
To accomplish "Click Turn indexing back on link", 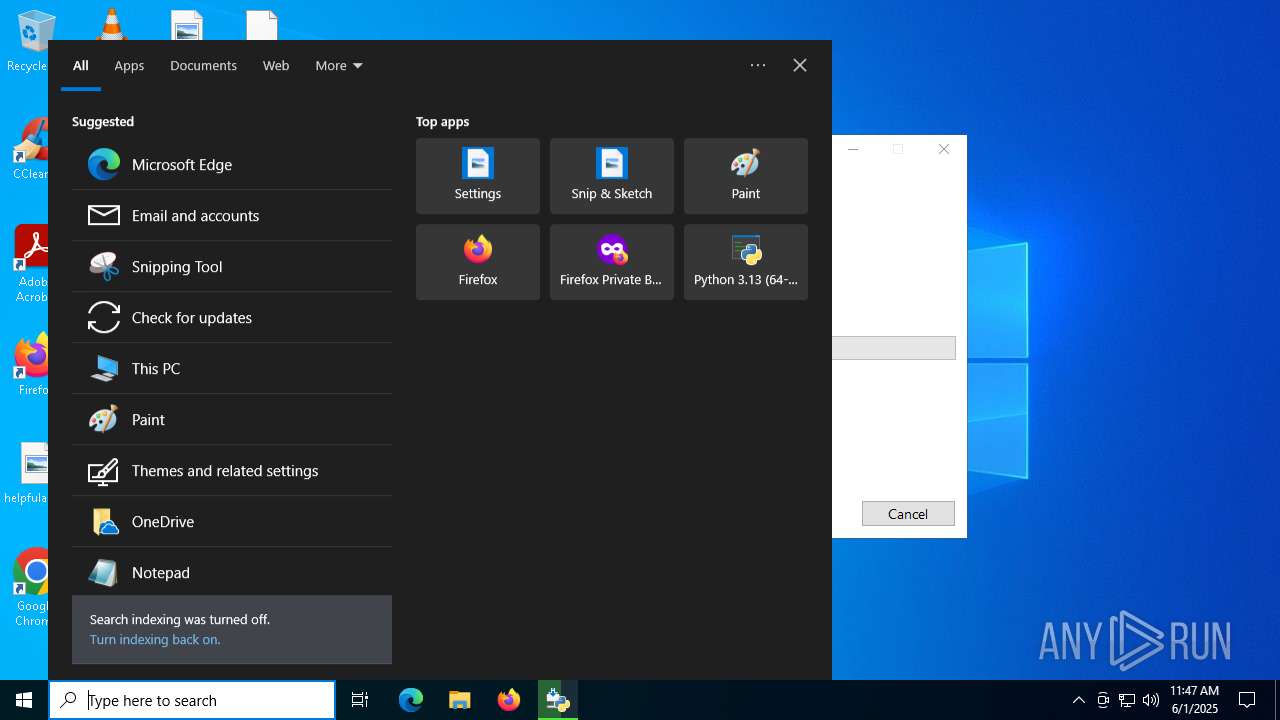I will point(155,640).
